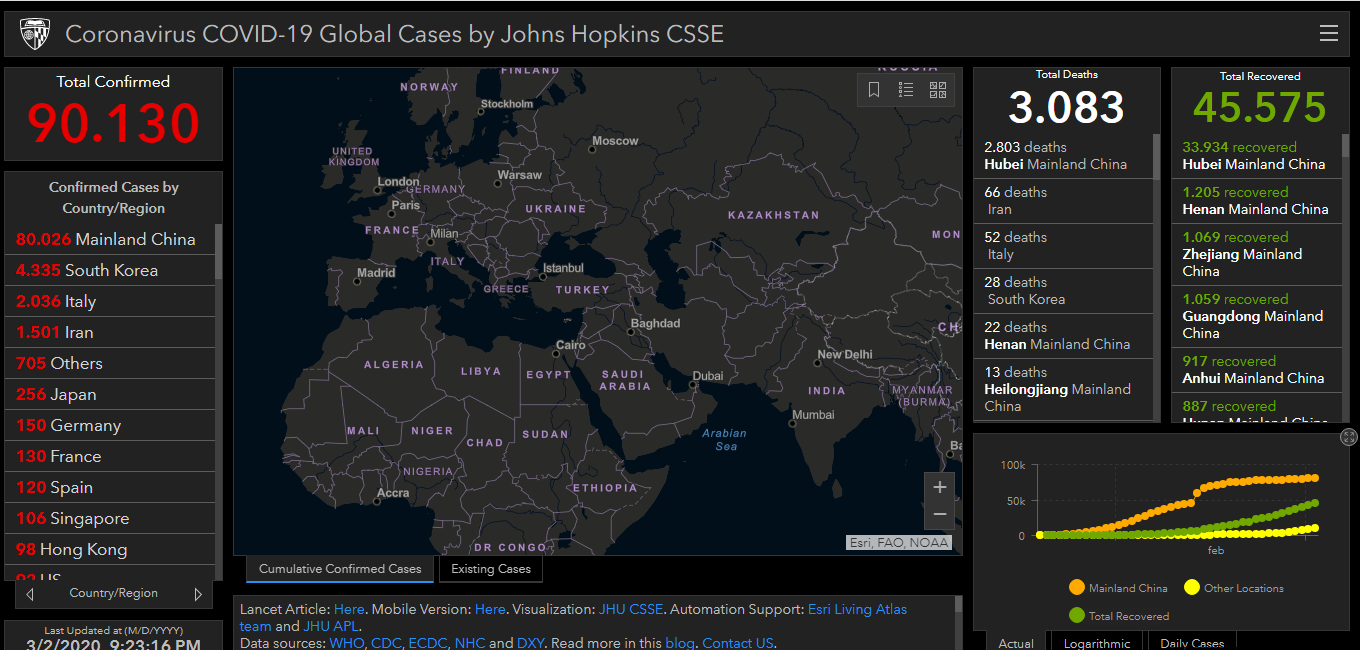Select the Daily Cases chart tab

1194,641
